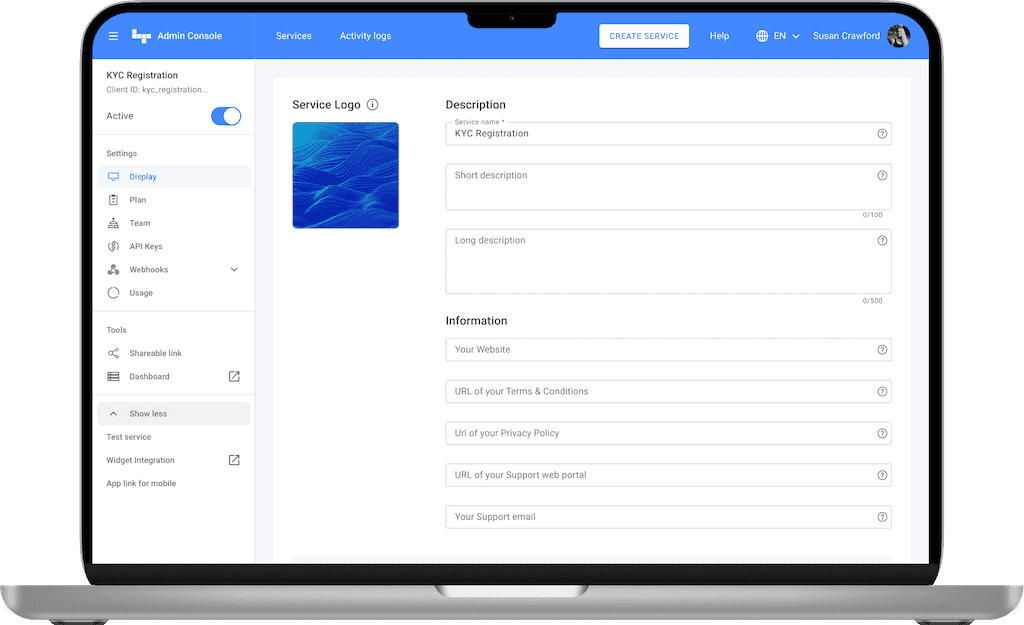1024x625 pixels.
Task: Open the Help link
Action: pos(719,36)
